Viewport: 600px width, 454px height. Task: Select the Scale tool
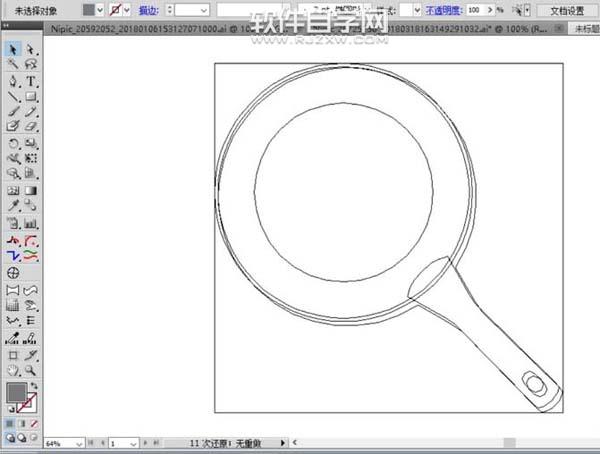point(31,144)
